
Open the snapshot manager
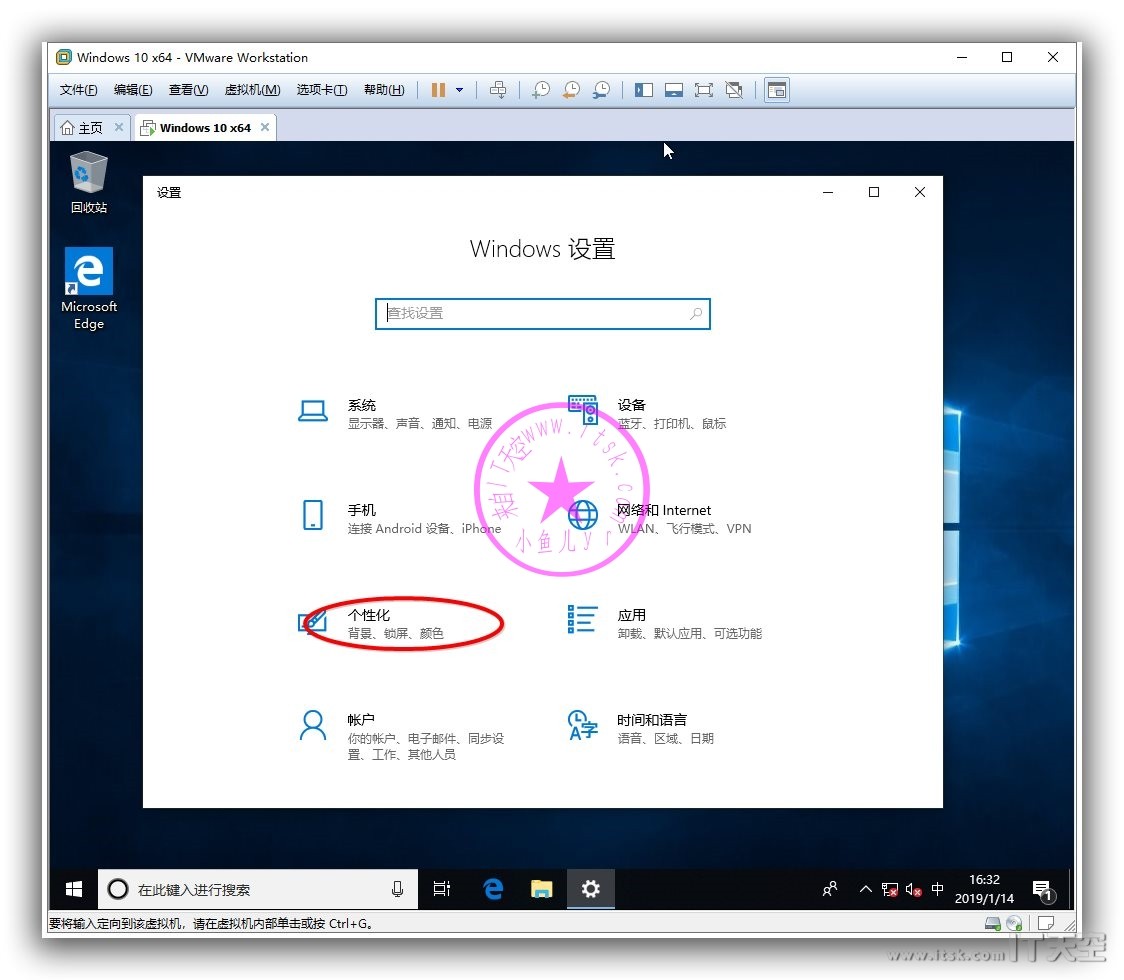pos(601,90)
